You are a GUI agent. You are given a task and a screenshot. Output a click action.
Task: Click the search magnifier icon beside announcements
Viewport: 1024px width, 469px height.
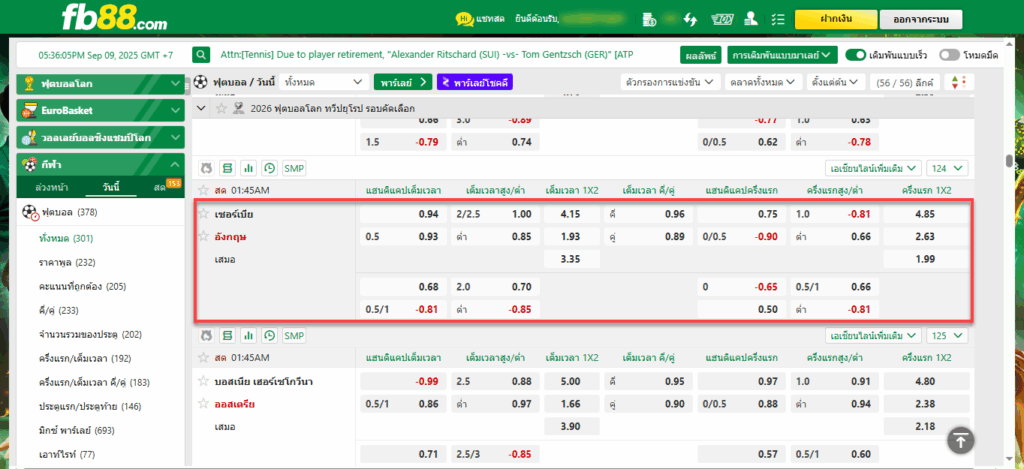(x=202, y=54)
